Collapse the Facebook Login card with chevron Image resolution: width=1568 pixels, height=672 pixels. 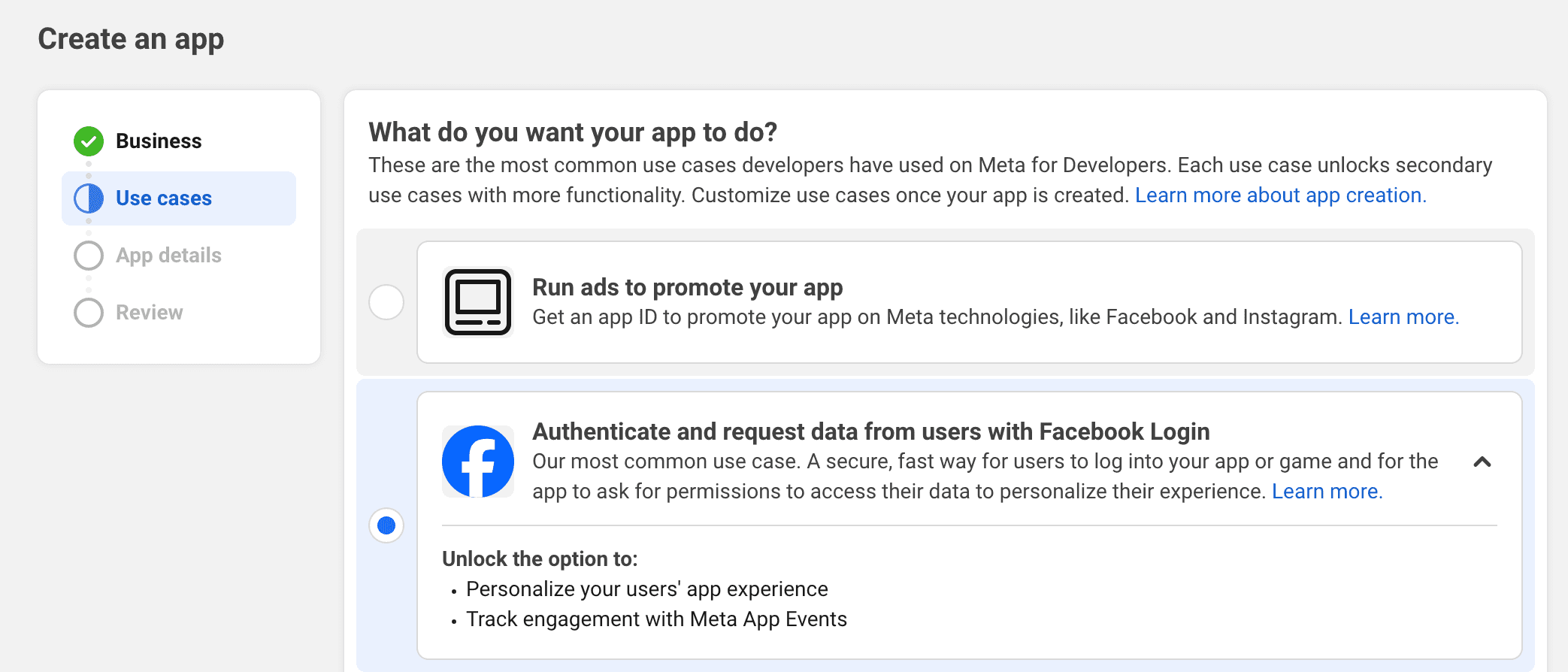click(1482, 462)
